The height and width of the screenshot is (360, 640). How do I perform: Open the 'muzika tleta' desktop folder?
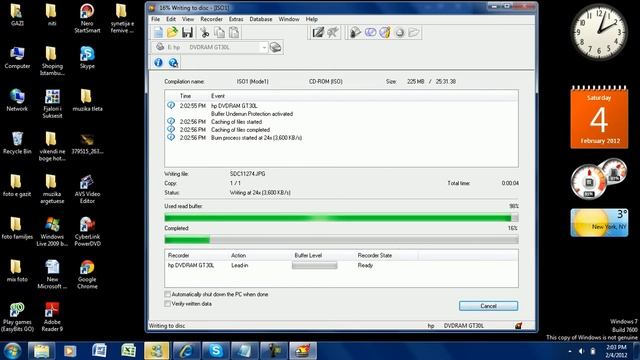tap(87, 100)
